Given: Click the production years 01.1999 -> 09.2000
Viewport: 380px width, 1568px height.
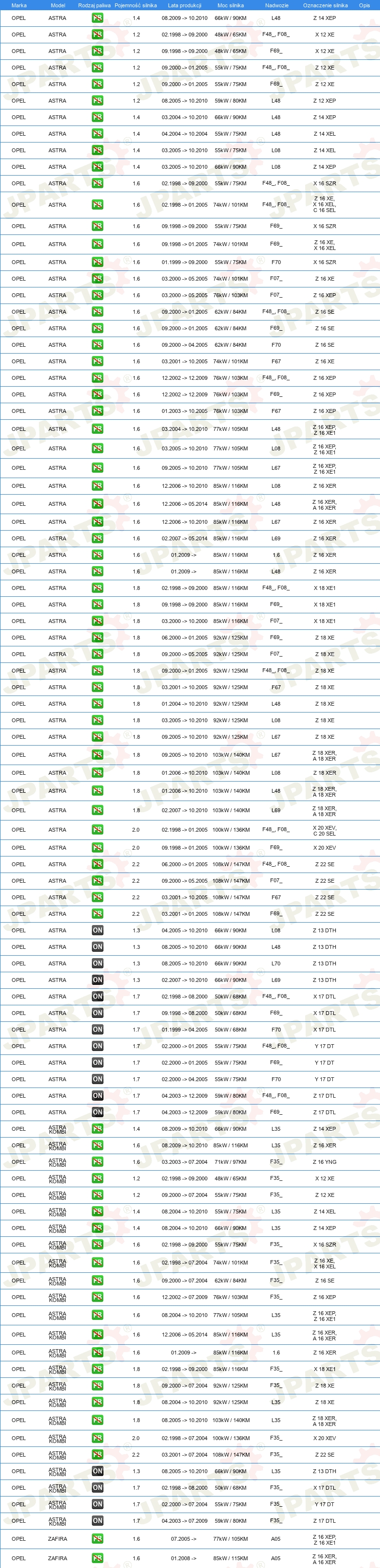Looking at the screenshot, I should (184, 262).
